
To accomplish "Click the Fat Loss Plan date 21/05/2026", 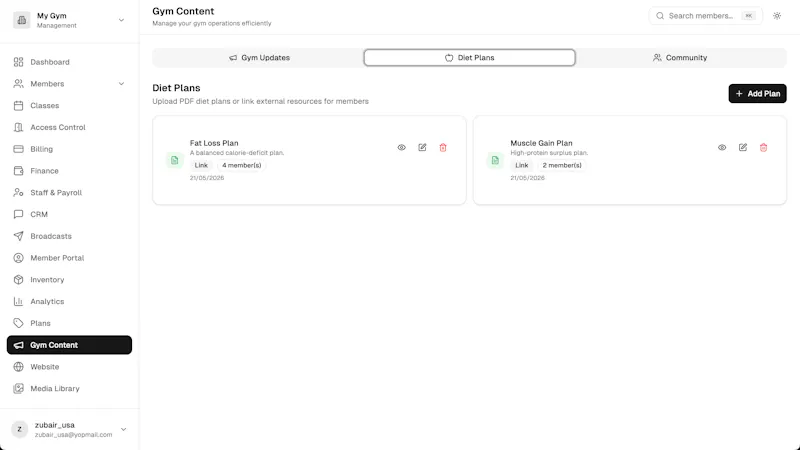I will tap(207, 178).
